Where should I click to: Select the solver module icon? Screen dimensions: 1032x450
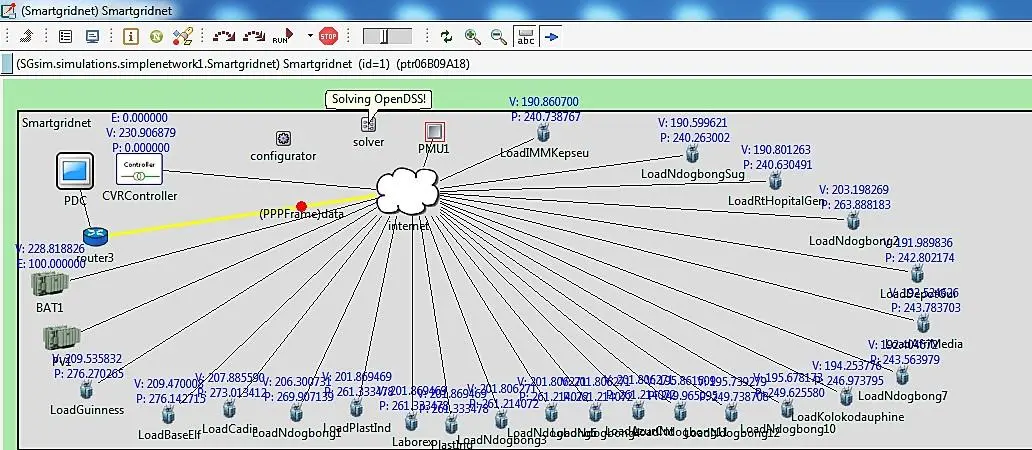click(x=368, y=123)
